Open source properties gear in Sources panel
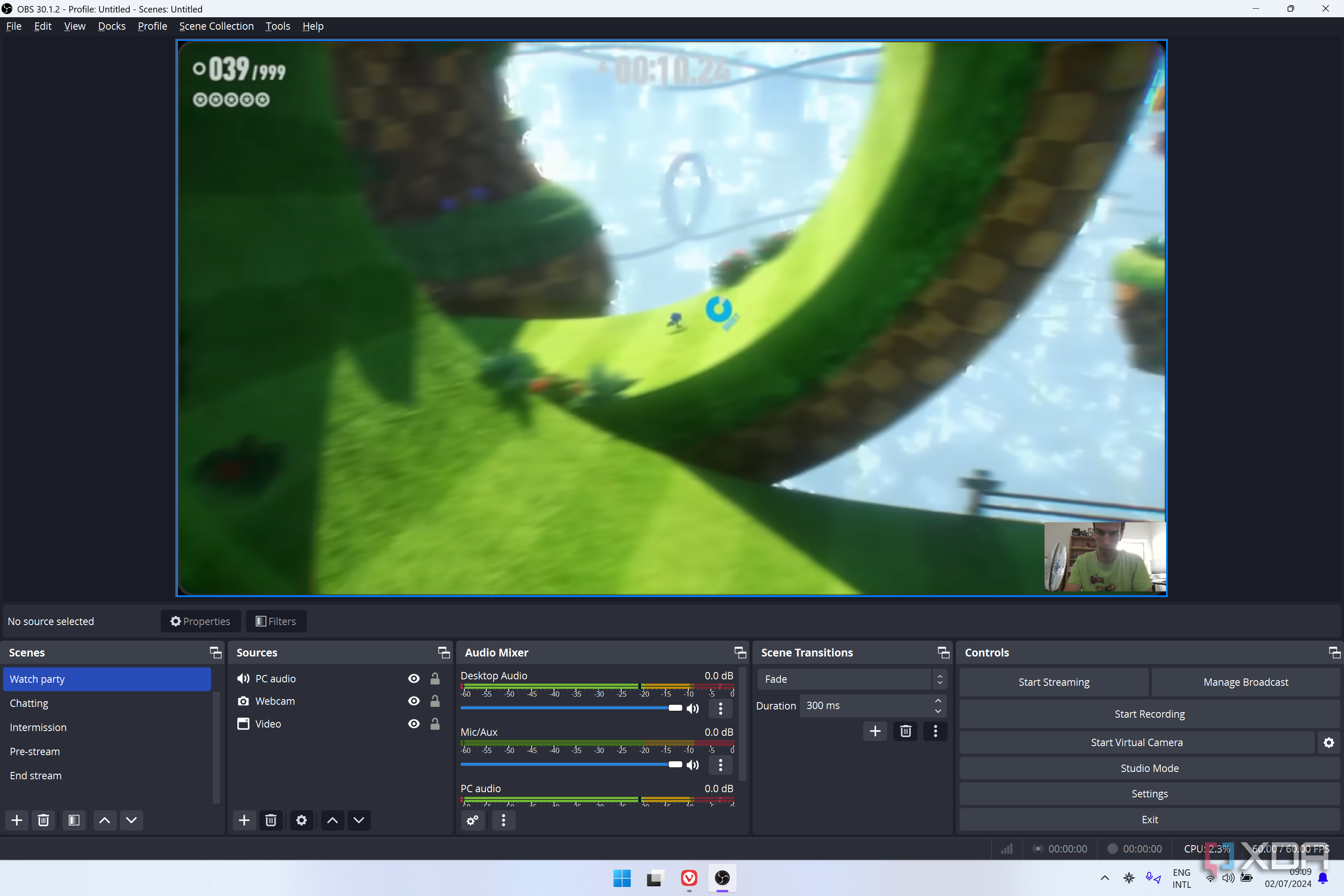This screenshot has width=1344, height=896. click(301, 820)
